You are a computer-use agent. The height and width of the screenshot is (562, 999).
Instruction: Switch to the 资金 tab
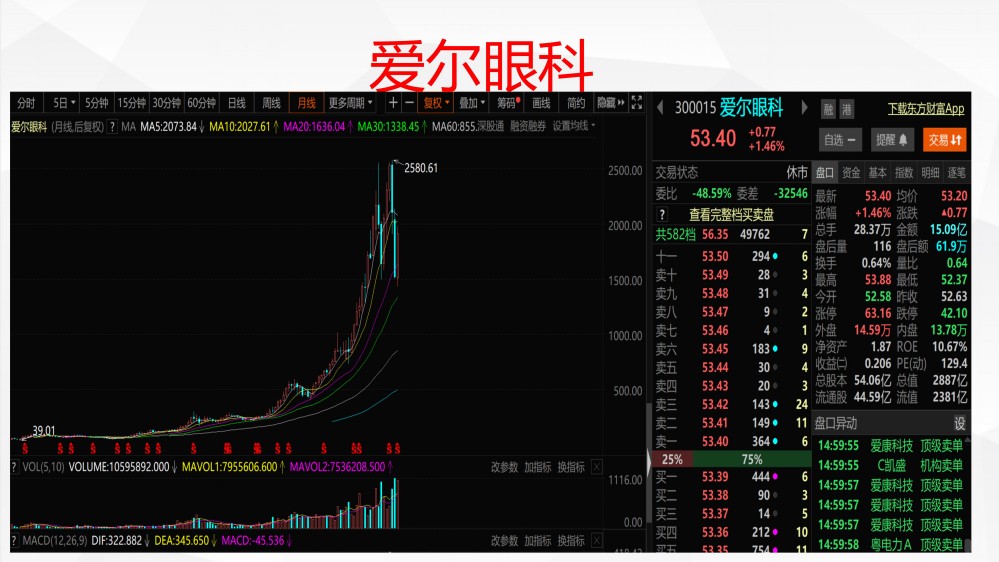click(x=851, y=173)
